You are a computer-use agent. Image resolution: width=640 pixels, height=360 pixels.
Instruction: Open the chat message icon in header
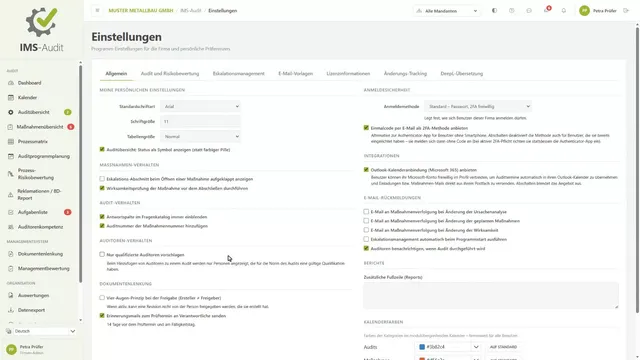point(529,11)
